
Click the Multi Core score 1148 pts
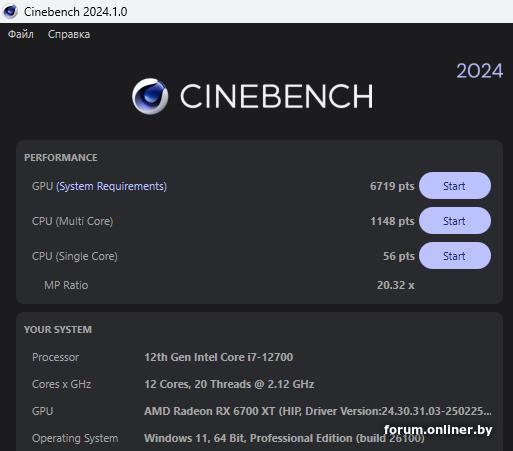392,221
